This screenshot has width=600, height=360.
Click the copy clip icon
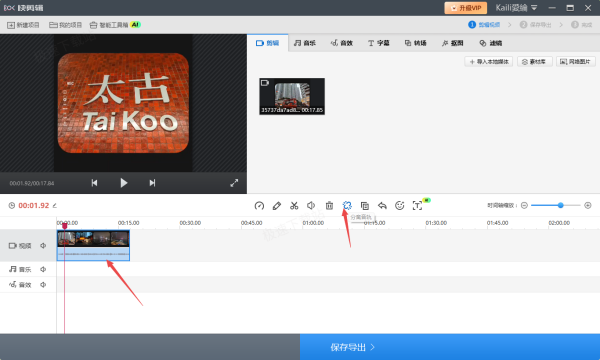click(365, 206)
